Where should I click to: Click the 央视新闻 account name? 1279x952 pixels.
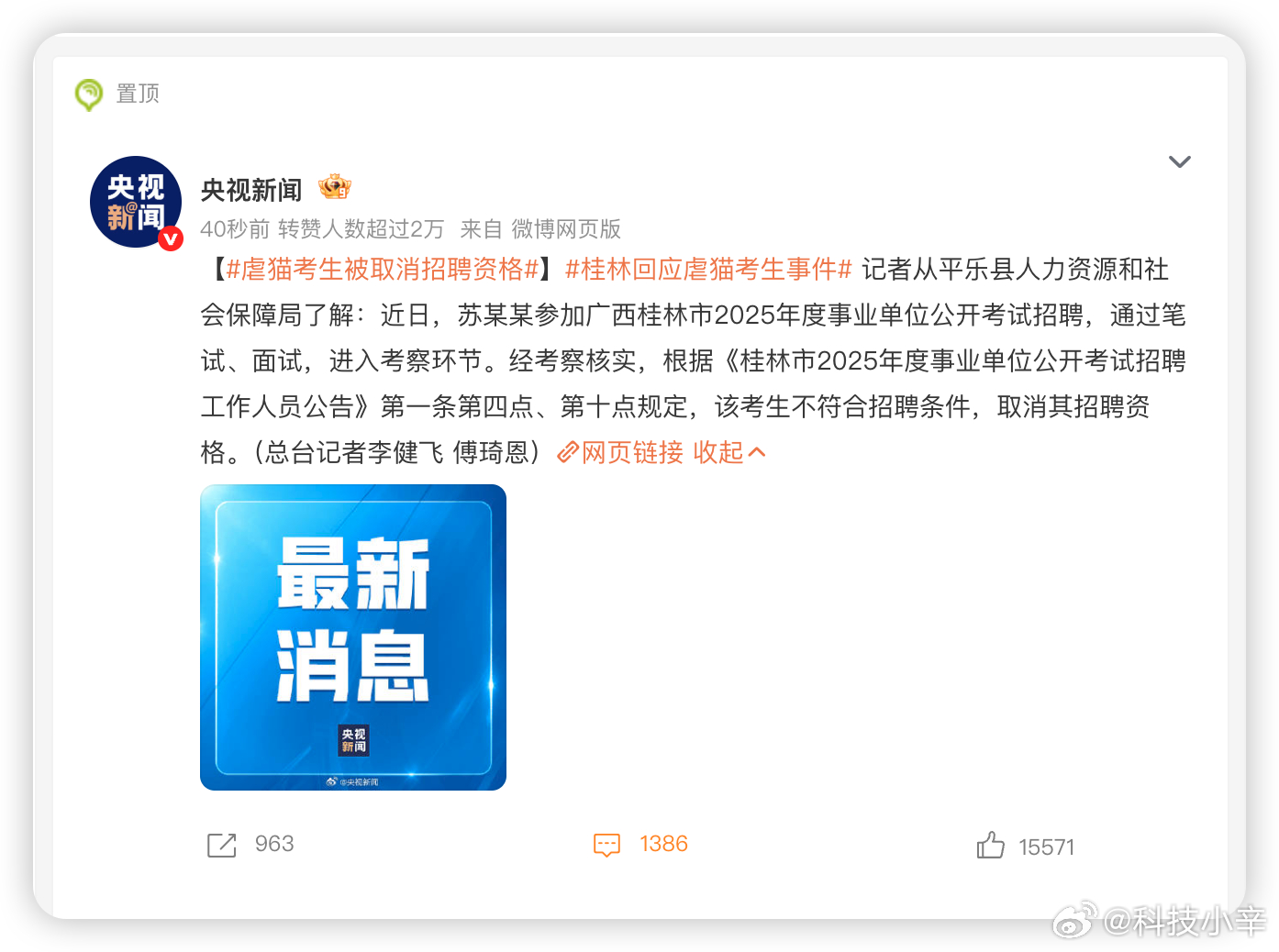[x=251, y=190]
